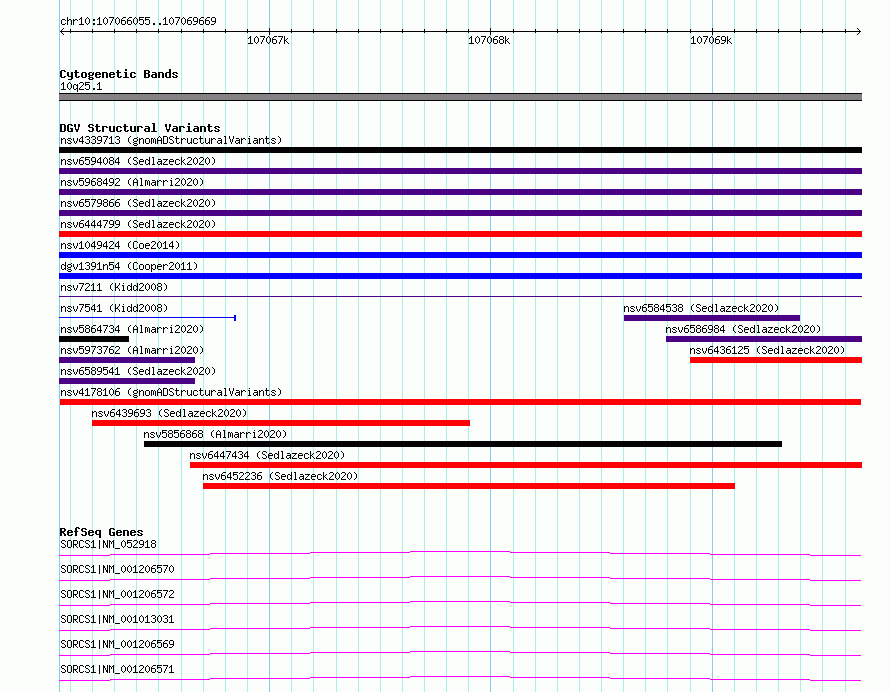Open variant nsv7211 (Kidd2008)
Image resolution: width=890 pixels, height=692 pixels.
click(114, 287)
